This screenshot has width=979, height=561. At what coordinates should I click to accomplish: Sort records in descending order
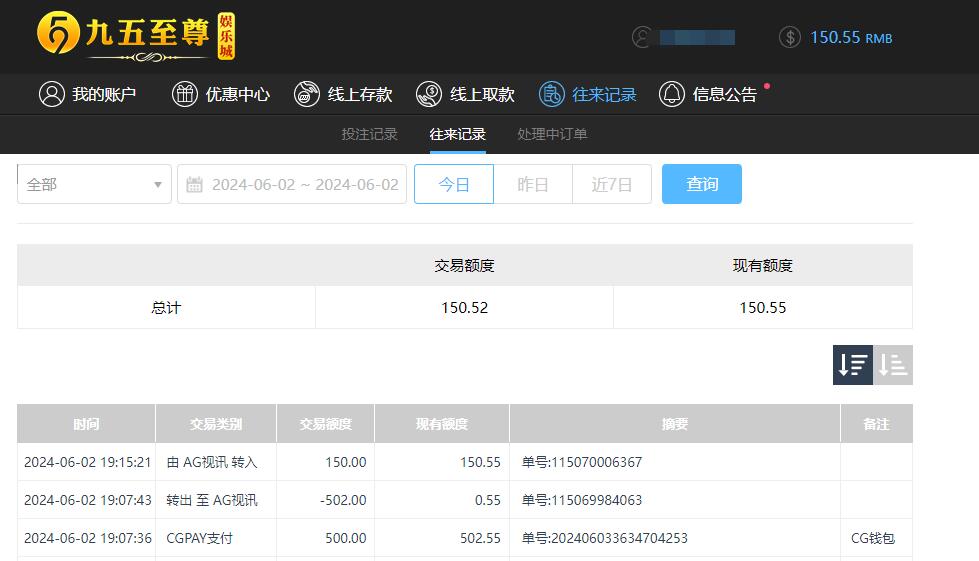point(853,365)
